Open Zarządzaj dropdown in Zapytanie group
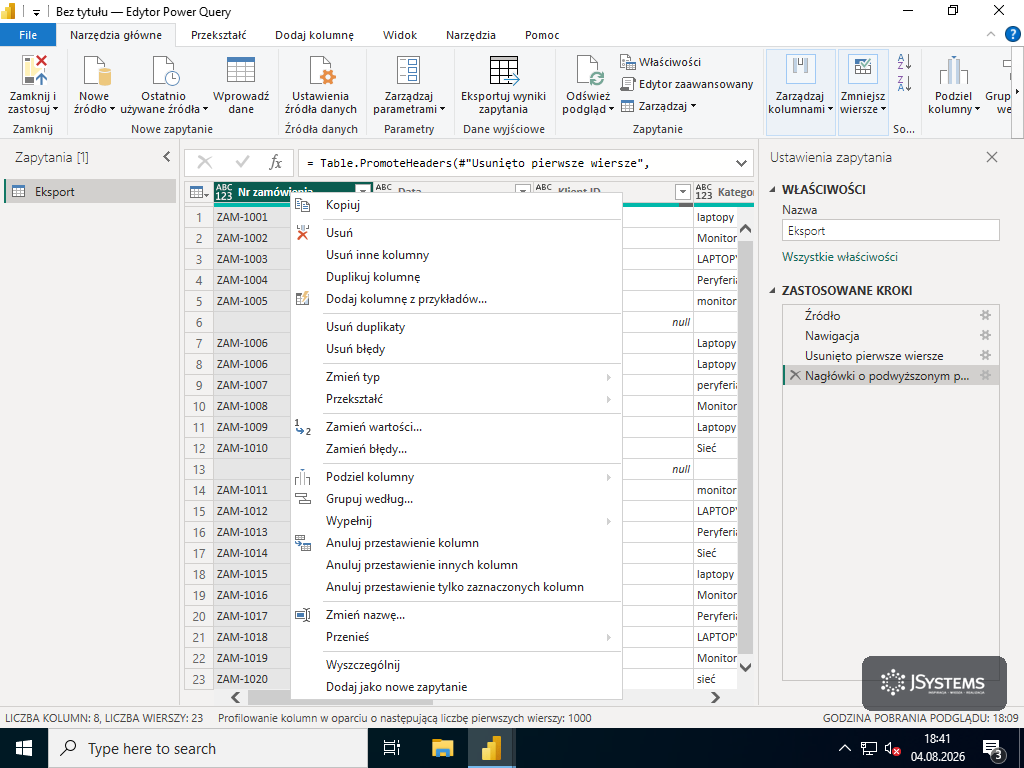Image resolution: width=1024 pixels, height=768 pixels. pos(658,106)
